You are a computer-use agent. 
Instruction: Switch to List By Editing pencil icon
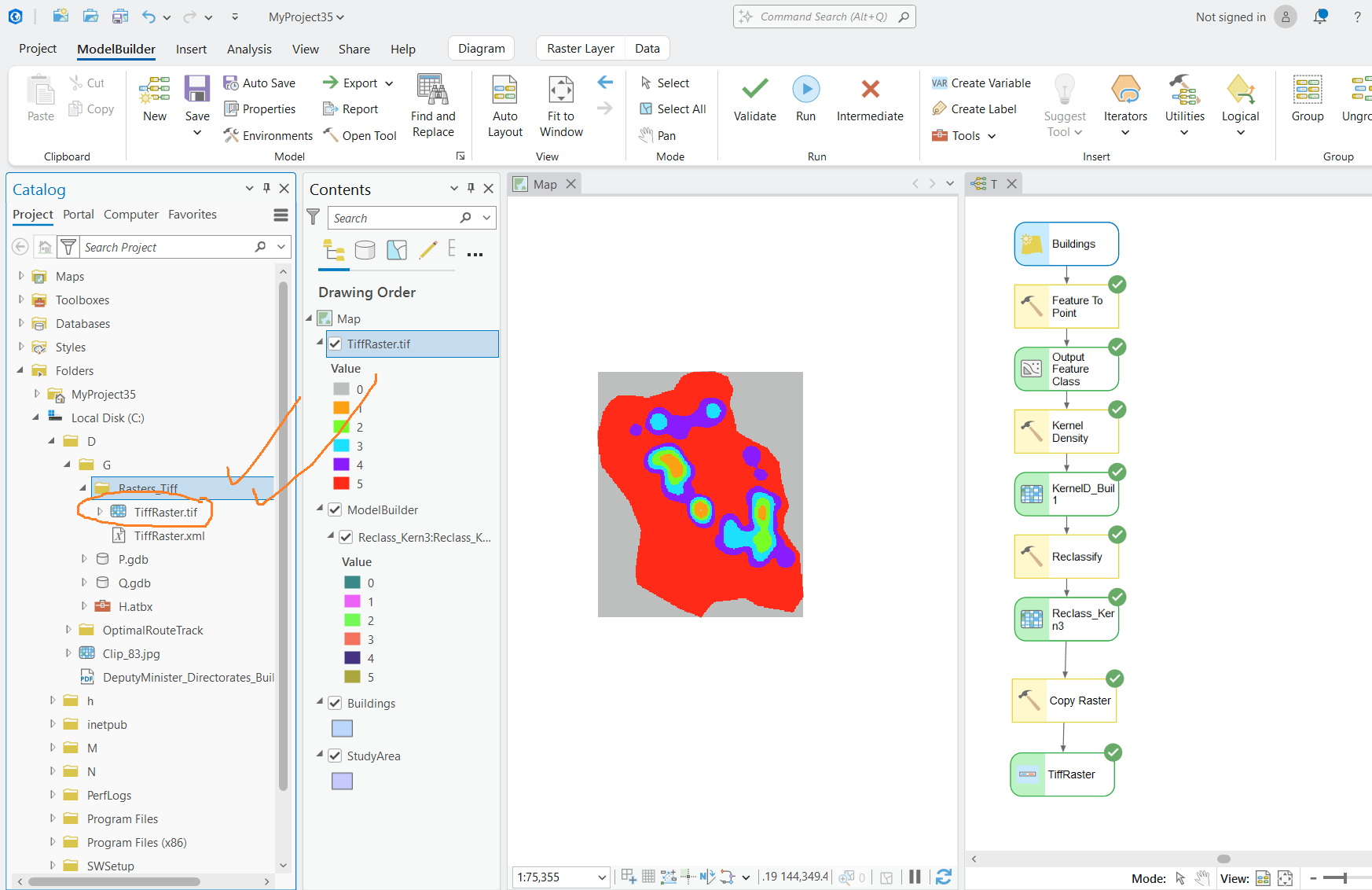[x=428, y=250]
